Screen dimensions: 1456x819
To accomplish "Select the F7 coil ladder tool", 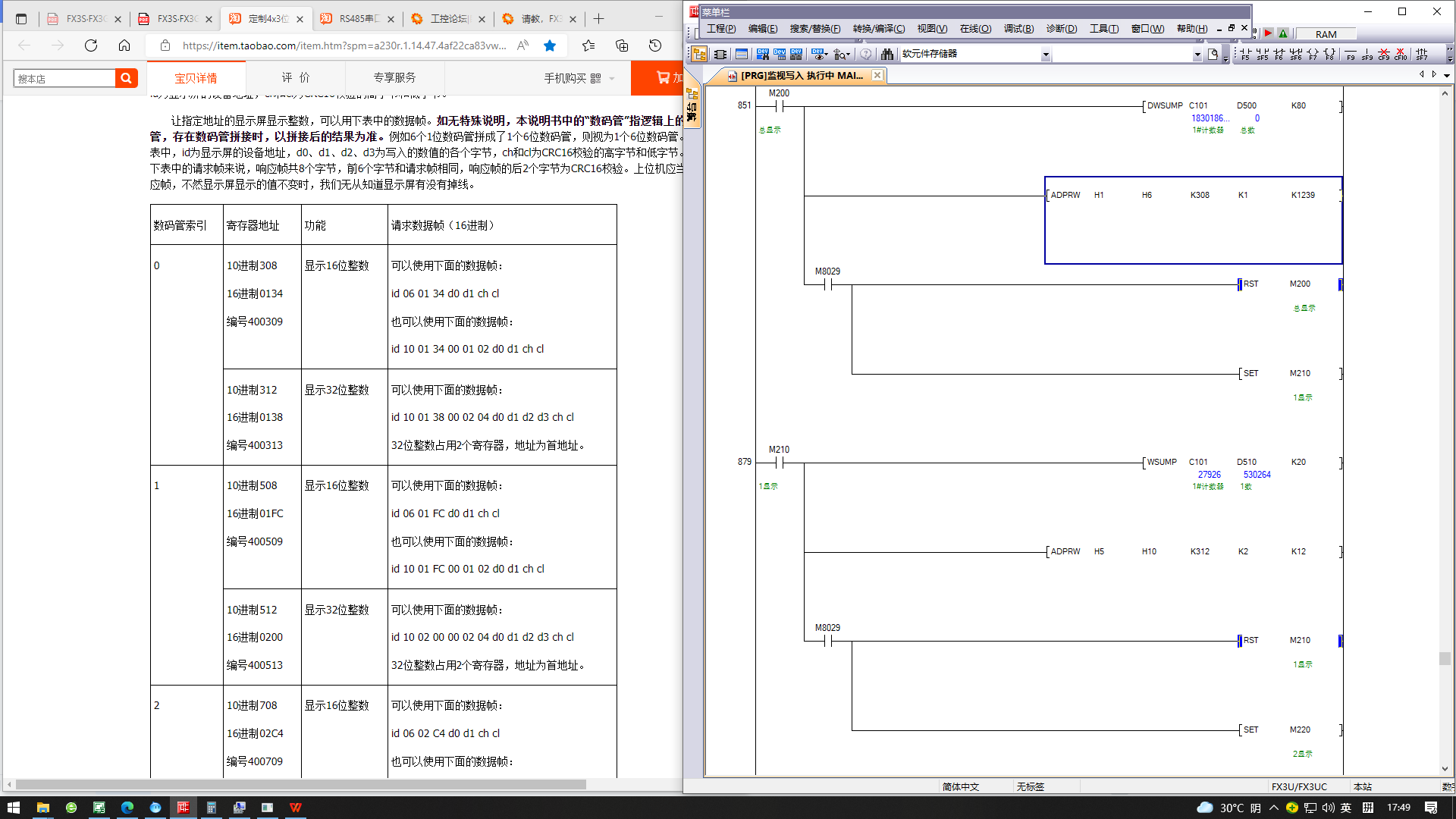I will 1312,54.
